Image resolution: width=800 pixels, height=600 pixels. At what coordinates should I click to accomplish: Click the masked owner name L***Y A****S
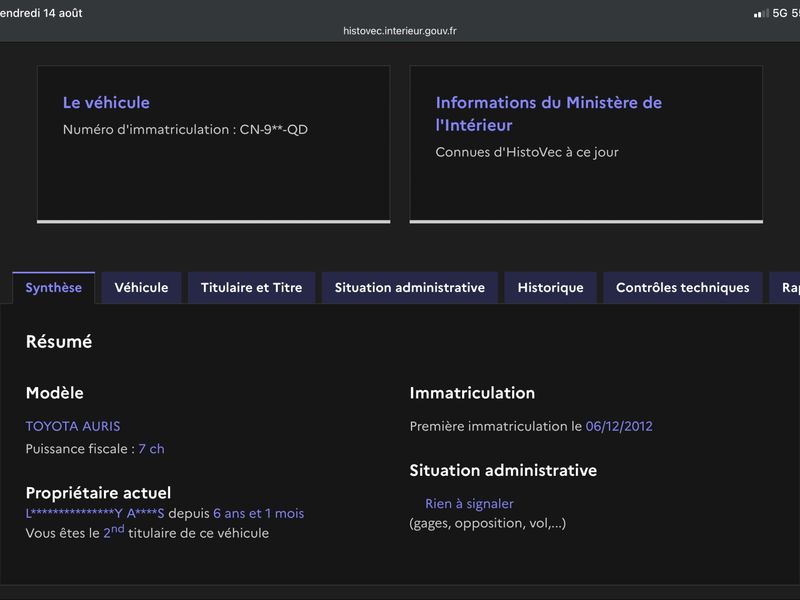point(95,513)
